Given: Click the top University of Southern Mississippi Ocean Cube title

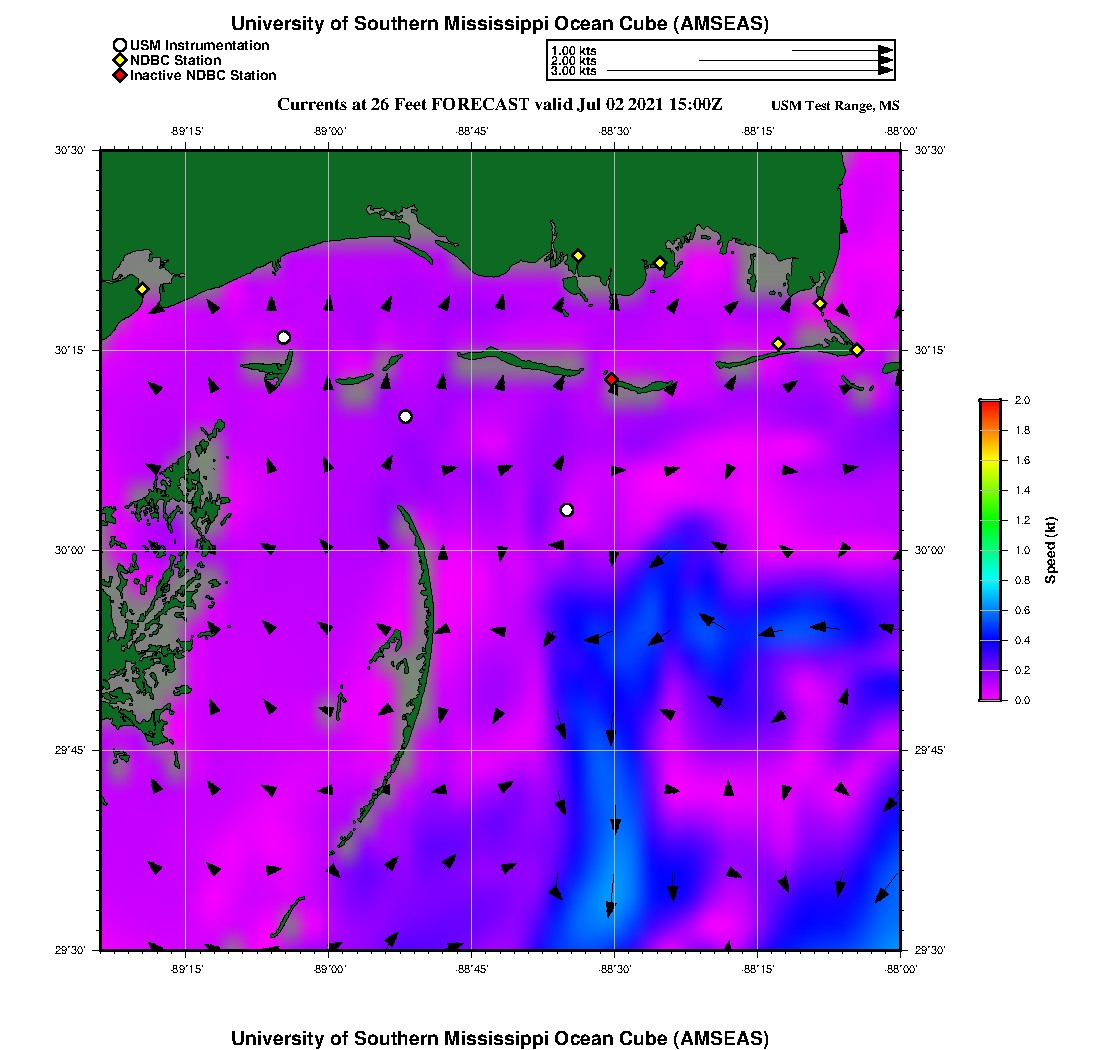Looking at the screenshot, I should (500, 23).
